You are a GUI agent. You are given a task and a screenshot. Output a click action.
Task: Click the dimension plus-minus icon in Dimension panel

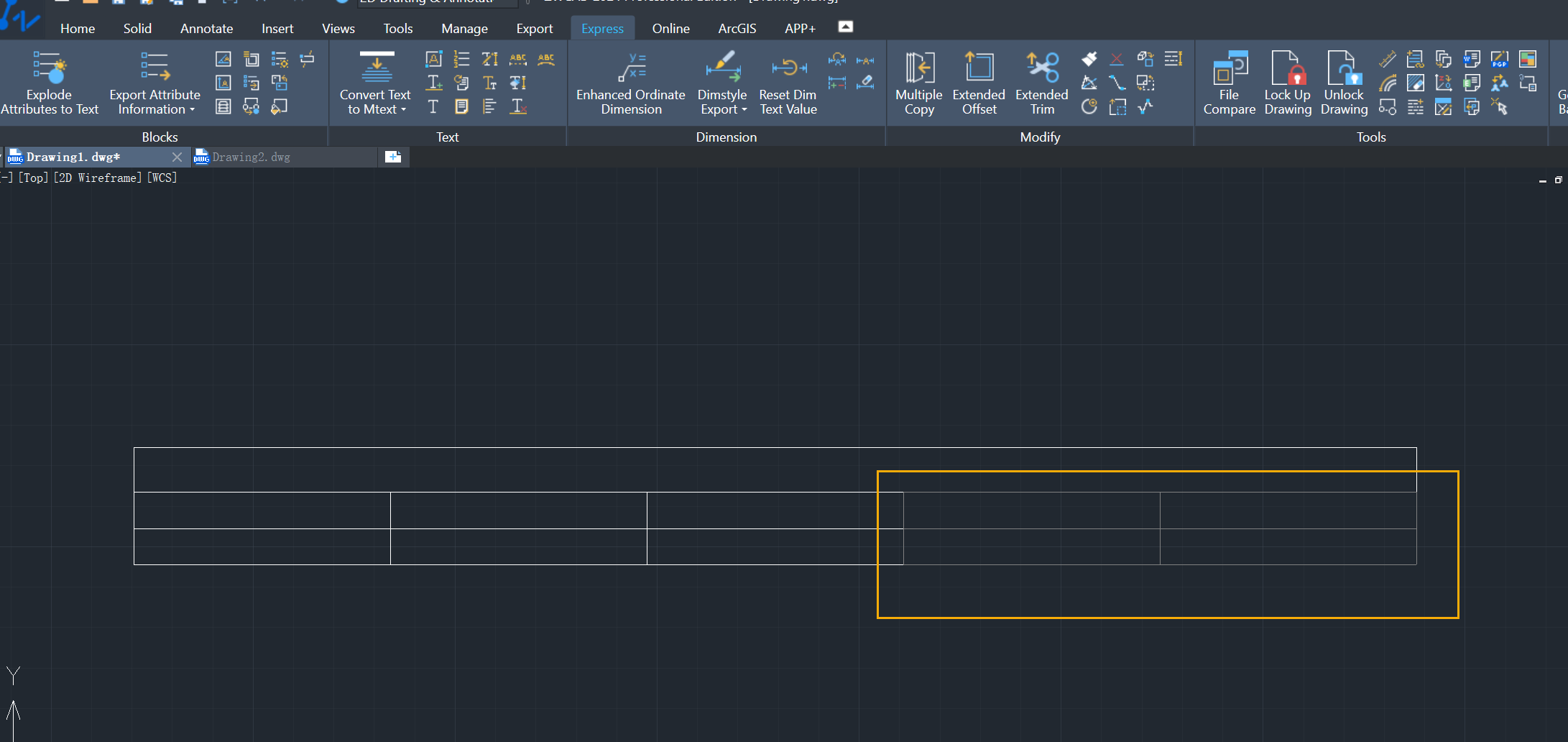click(837, 83)
